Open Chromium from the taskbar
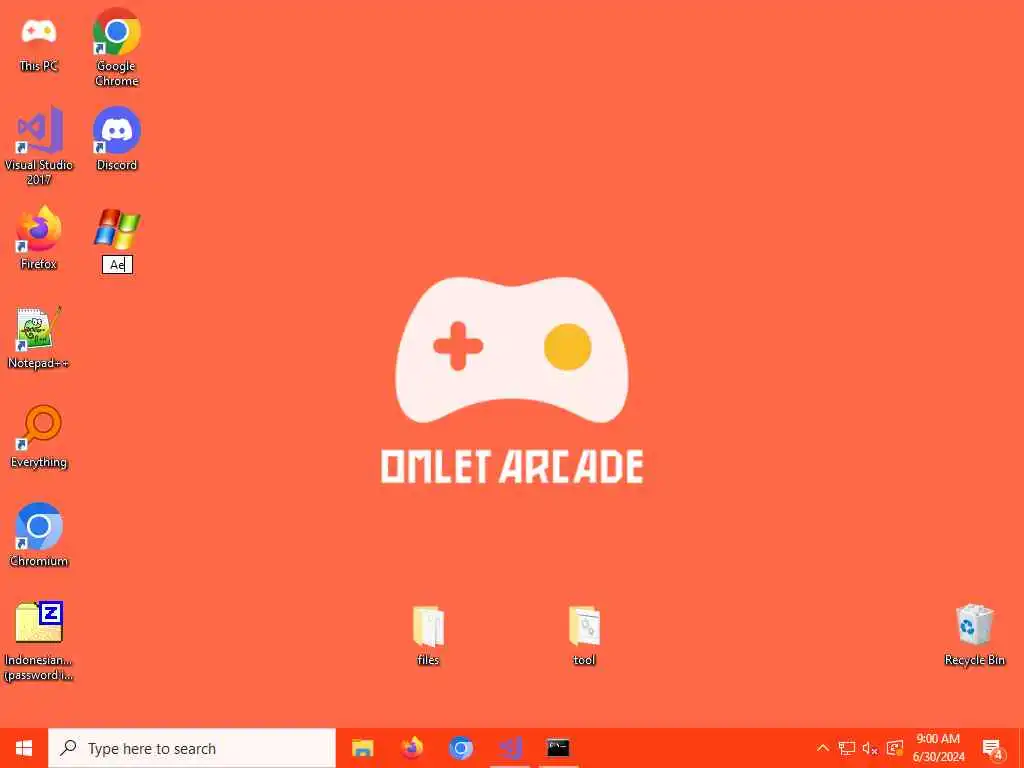 click(x=460, y=748)
